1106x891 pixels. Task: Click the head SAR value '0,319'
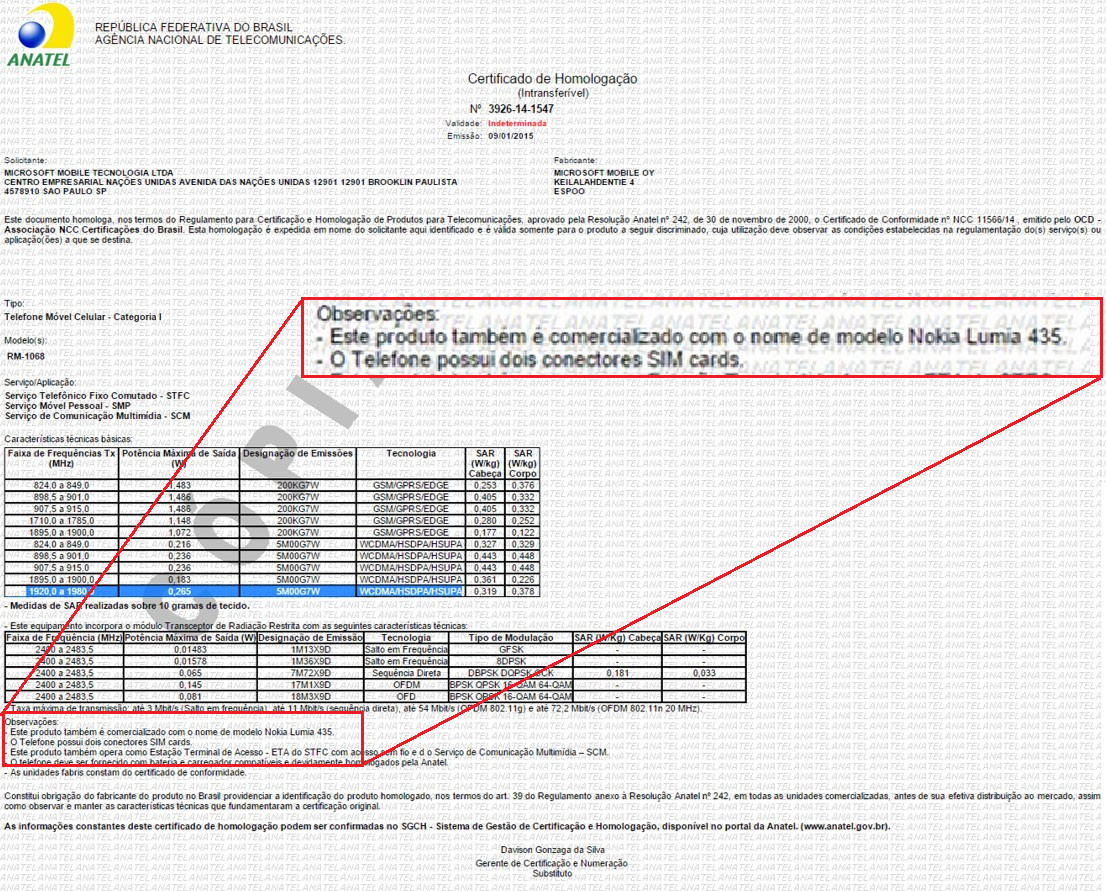point(485,591)
